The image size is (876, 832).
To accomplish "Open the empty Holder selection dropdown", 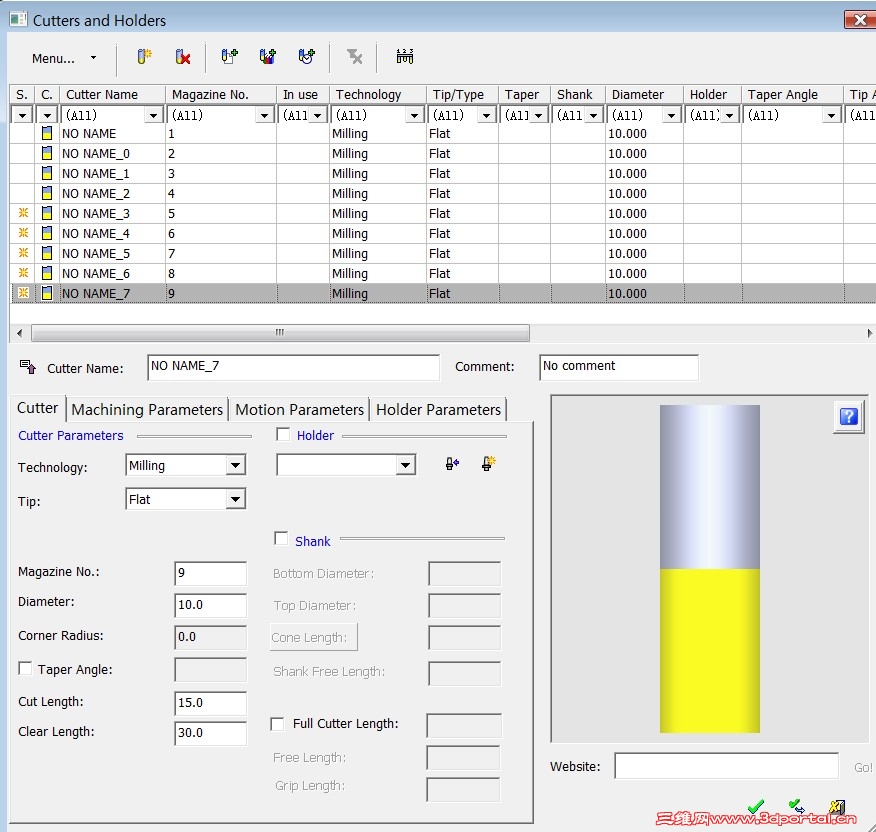I will pyautogui.click(x=406, y=465).
